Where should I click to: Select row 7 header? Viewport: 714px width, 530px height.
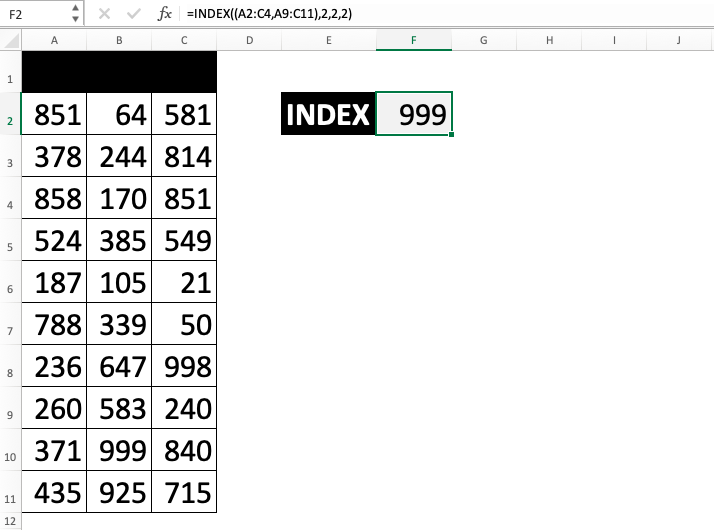tap(10, 324)
